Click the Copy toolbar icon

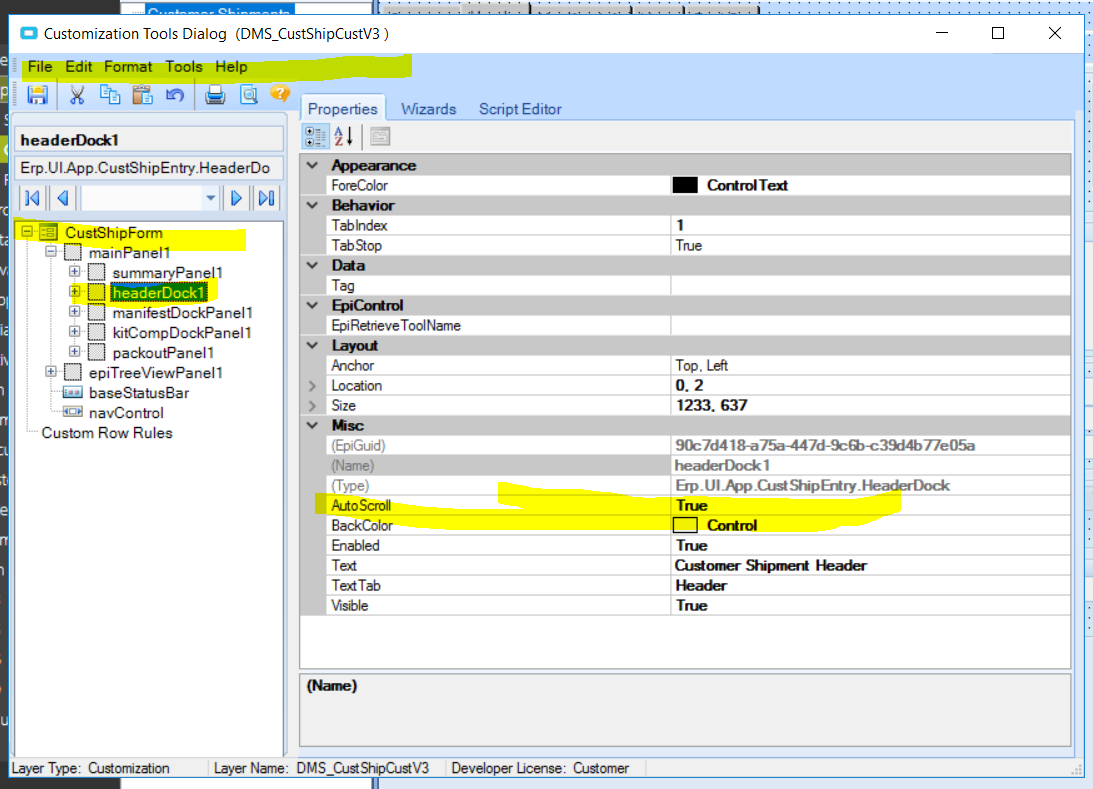point(109,95)
